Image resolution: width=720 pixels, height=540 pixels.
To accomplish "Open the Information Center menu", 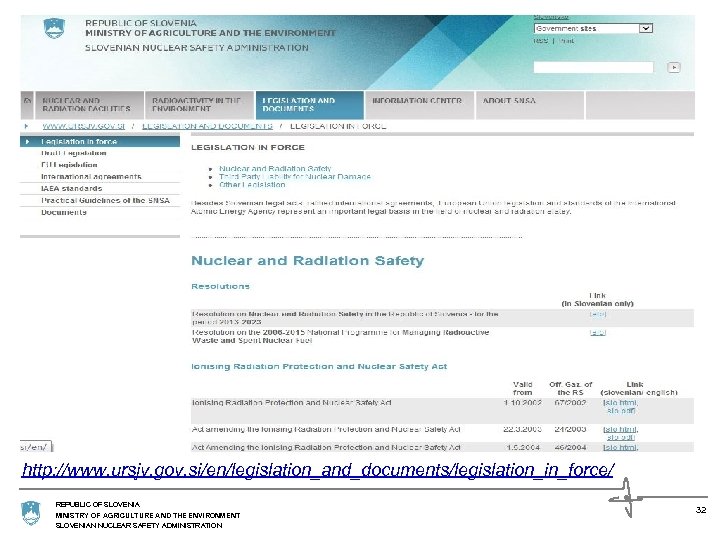I will pos(419,105).
